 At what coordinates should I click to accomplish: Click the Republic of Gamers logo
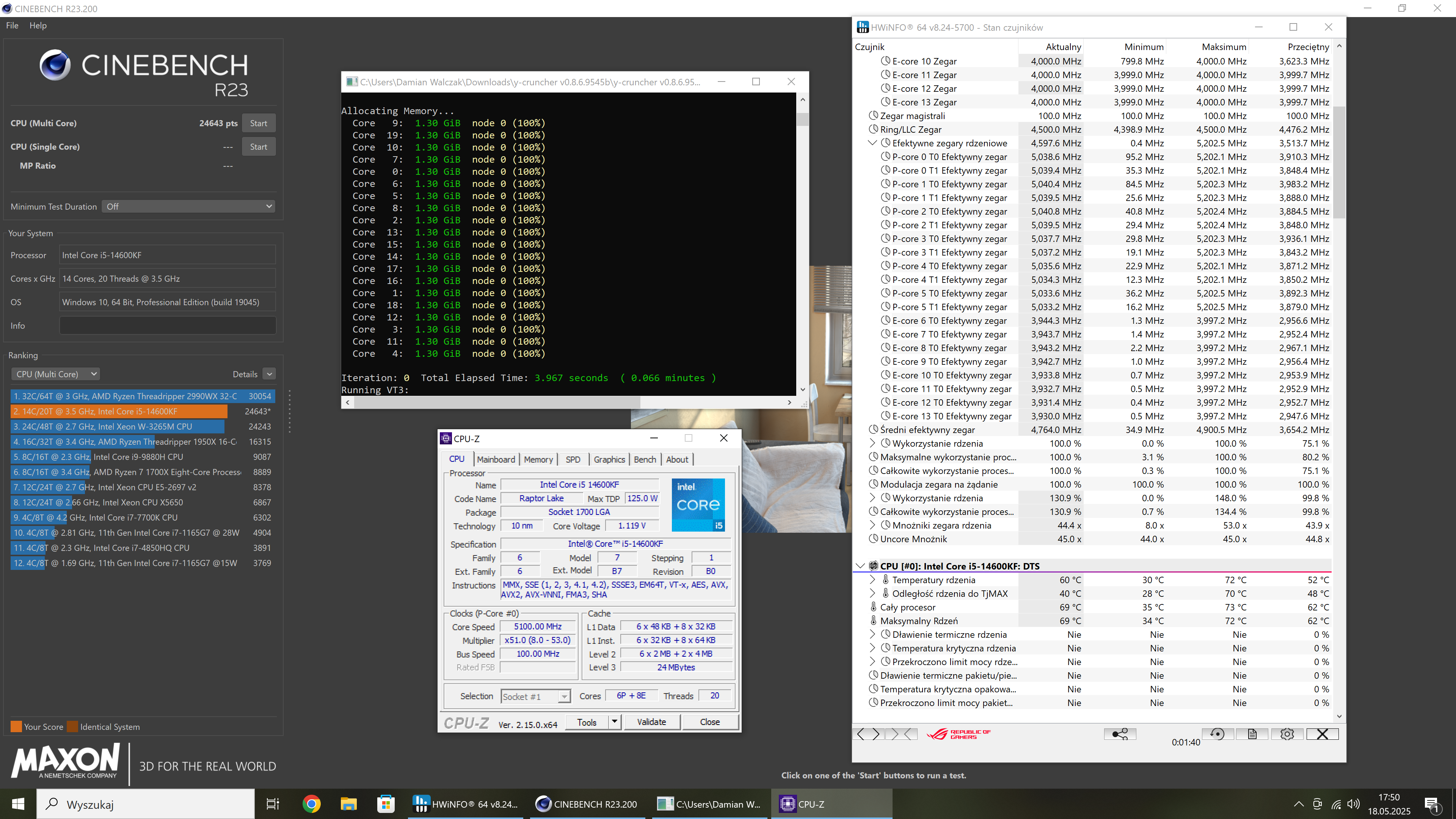tap(959, 734)
